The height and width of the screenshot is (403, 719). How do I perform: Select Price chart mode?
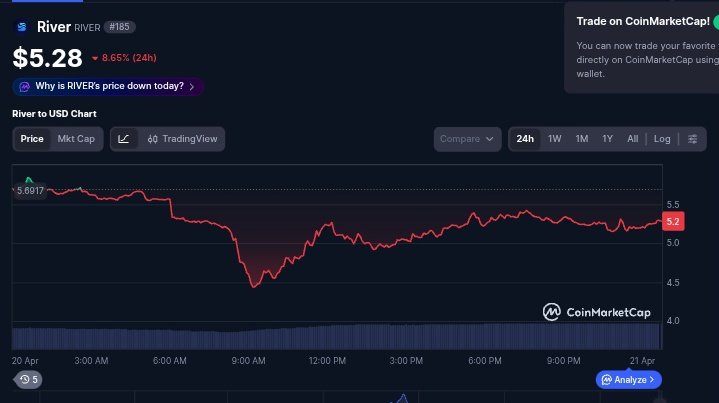pyautogui.click(x=32, y=139)
